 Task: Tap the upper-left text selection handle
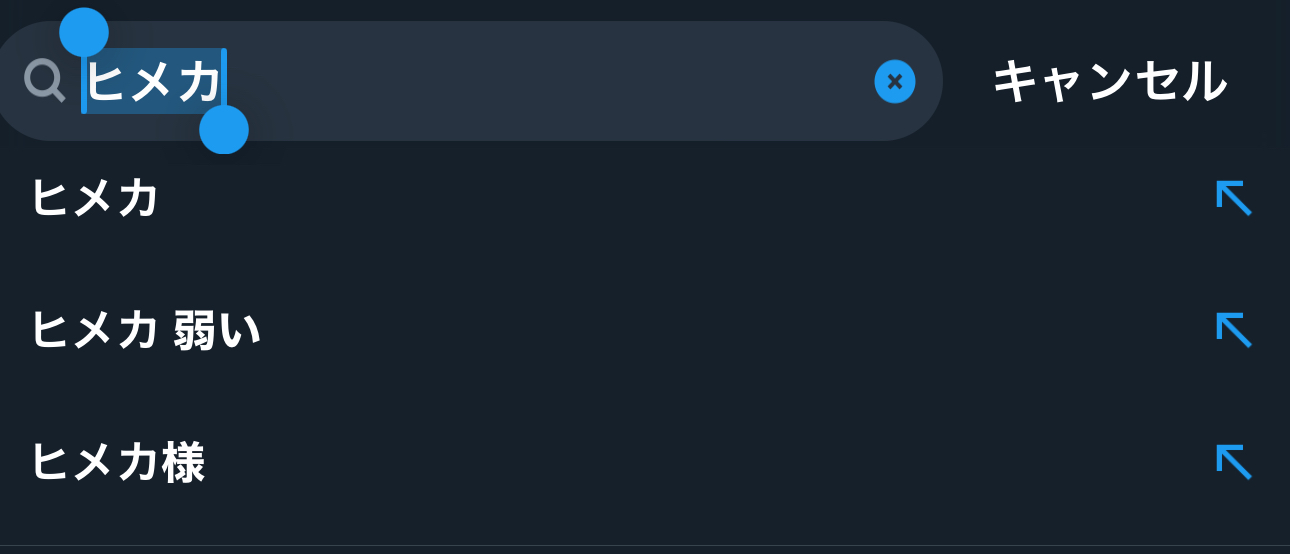(84, 33)
